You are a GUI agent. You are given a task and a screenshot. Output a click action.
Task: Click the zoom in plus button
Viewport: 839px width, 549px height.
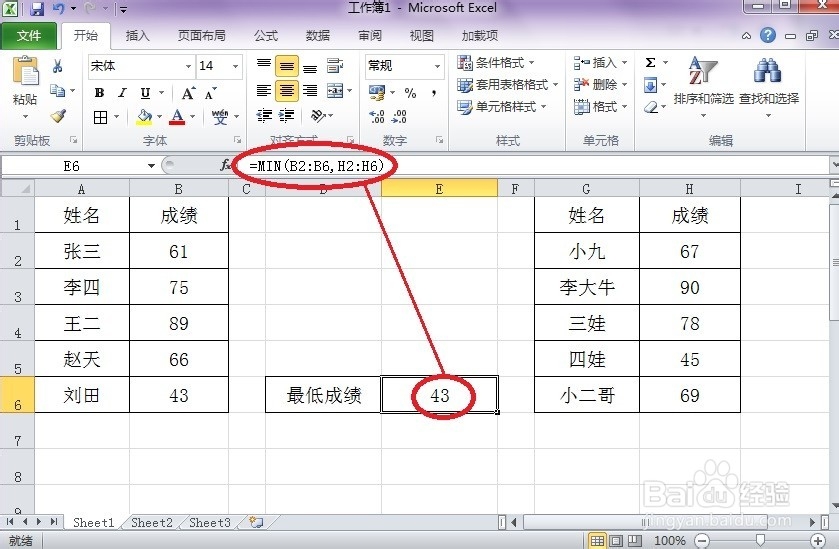click(x=818, y=540)
